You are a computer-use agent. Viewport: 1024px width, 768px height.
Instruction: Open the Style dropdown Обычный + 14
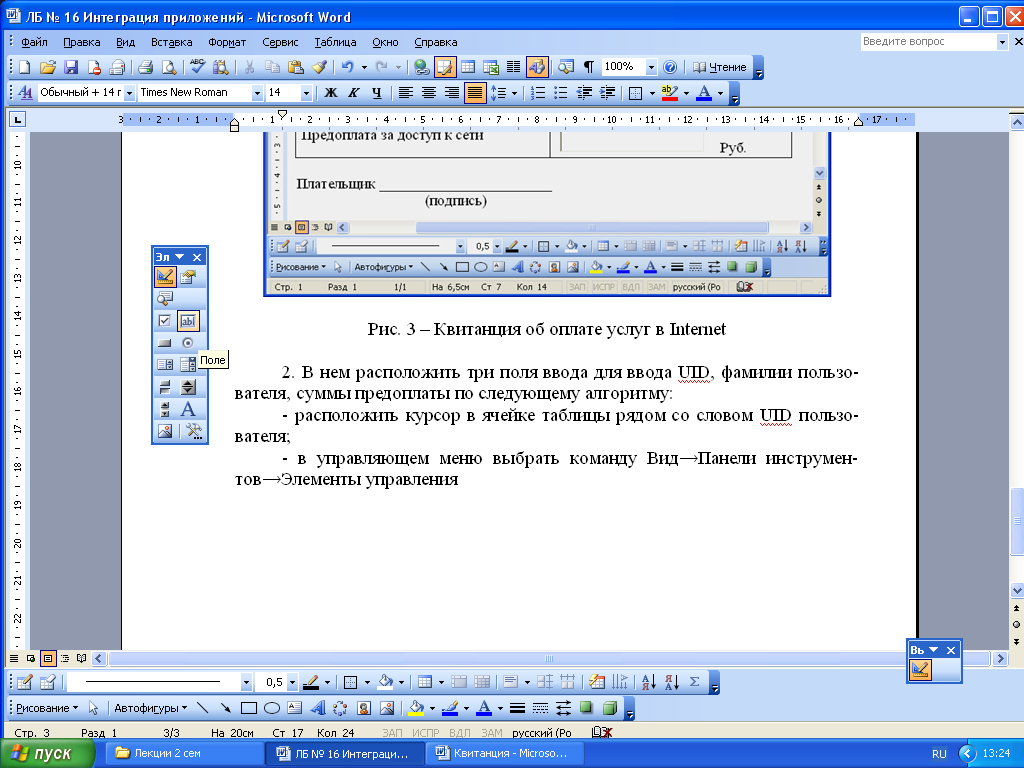(x=129, y=93)
